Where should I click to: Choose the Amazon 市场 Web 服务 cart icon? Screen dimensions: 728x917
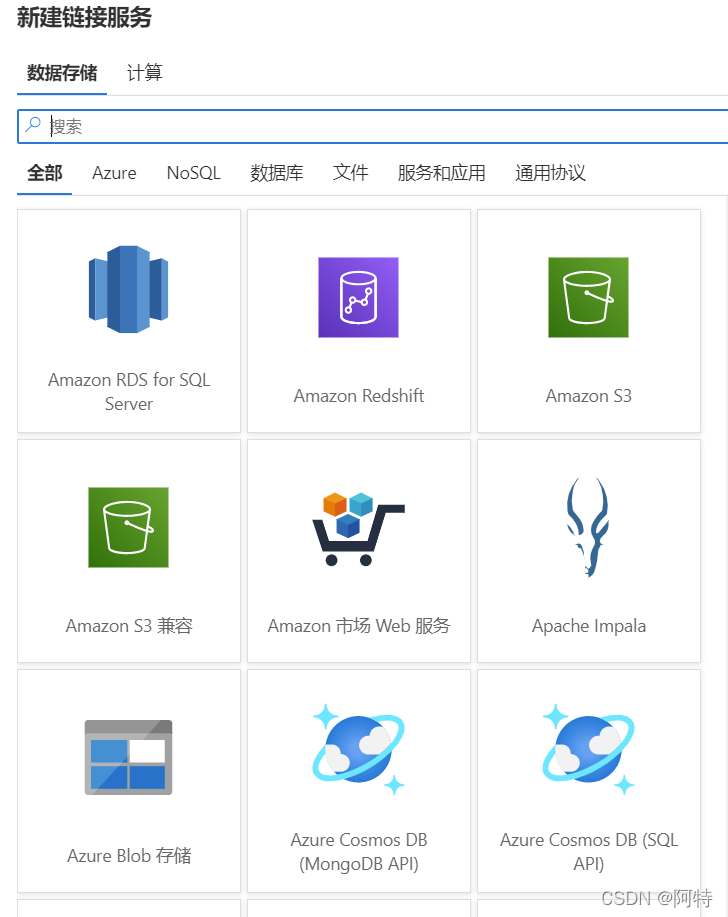pos(358,529)
